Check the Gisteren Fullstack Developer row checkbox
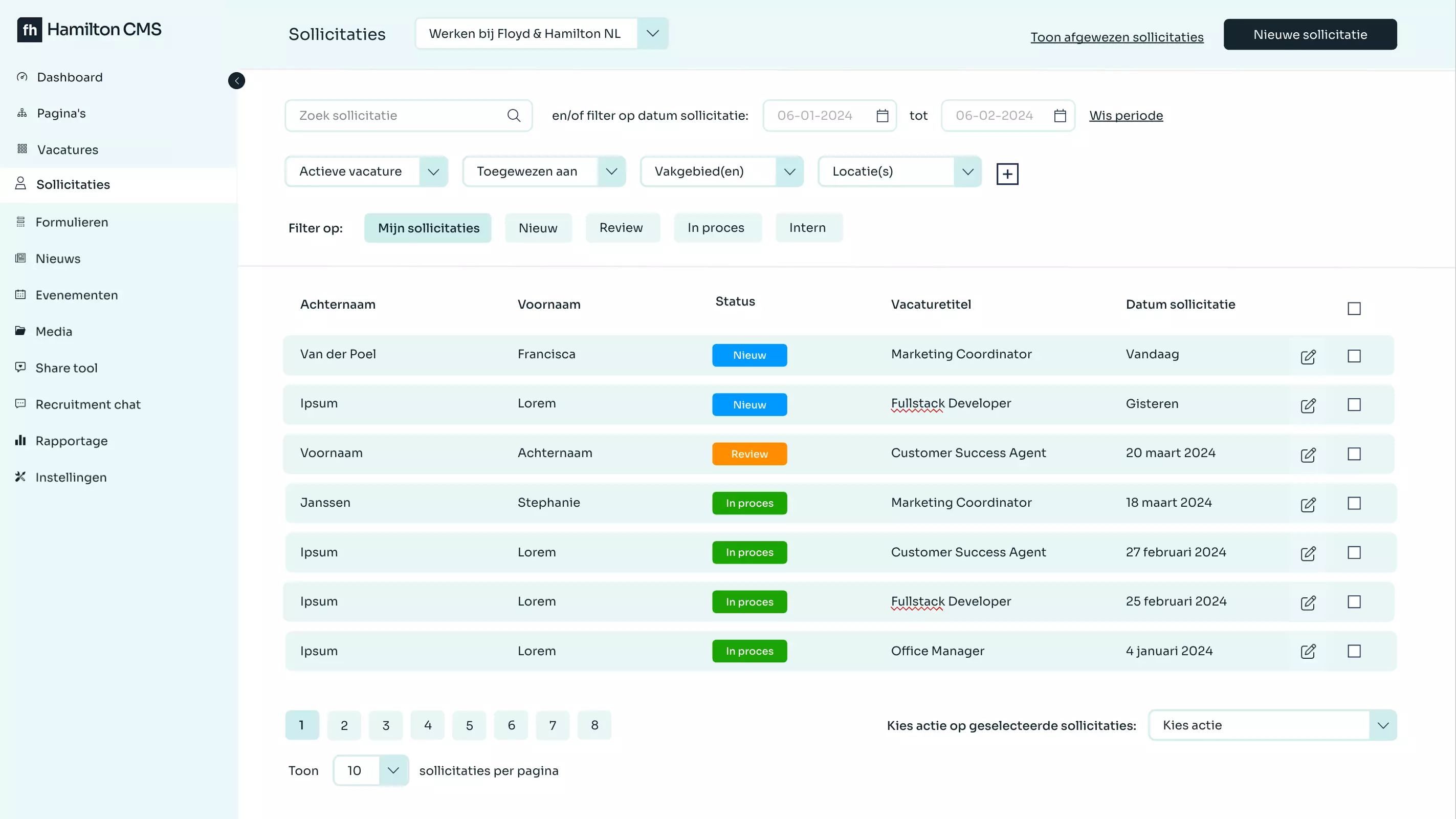 tap(1354, 404)
